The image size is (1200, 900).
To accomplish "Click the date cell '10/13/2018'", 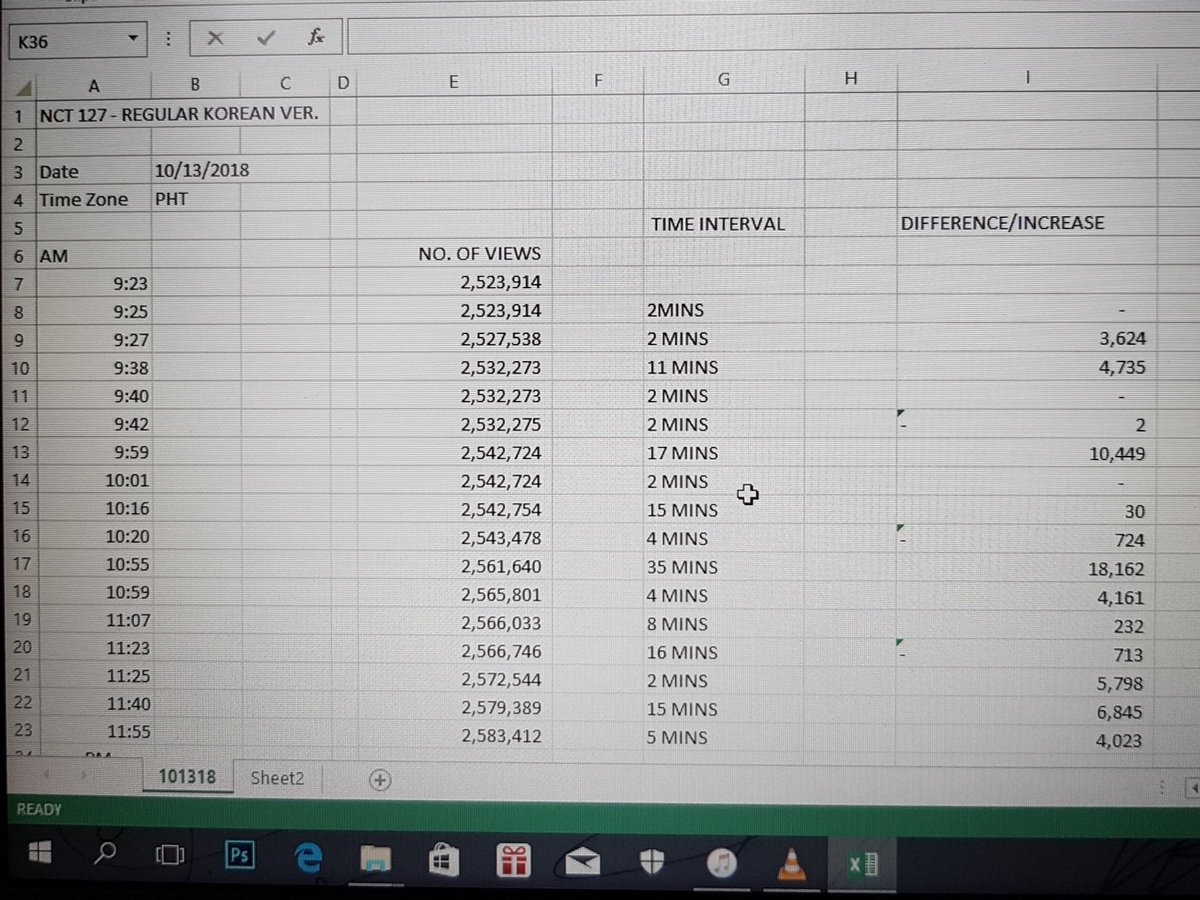I will click(202, 170).
